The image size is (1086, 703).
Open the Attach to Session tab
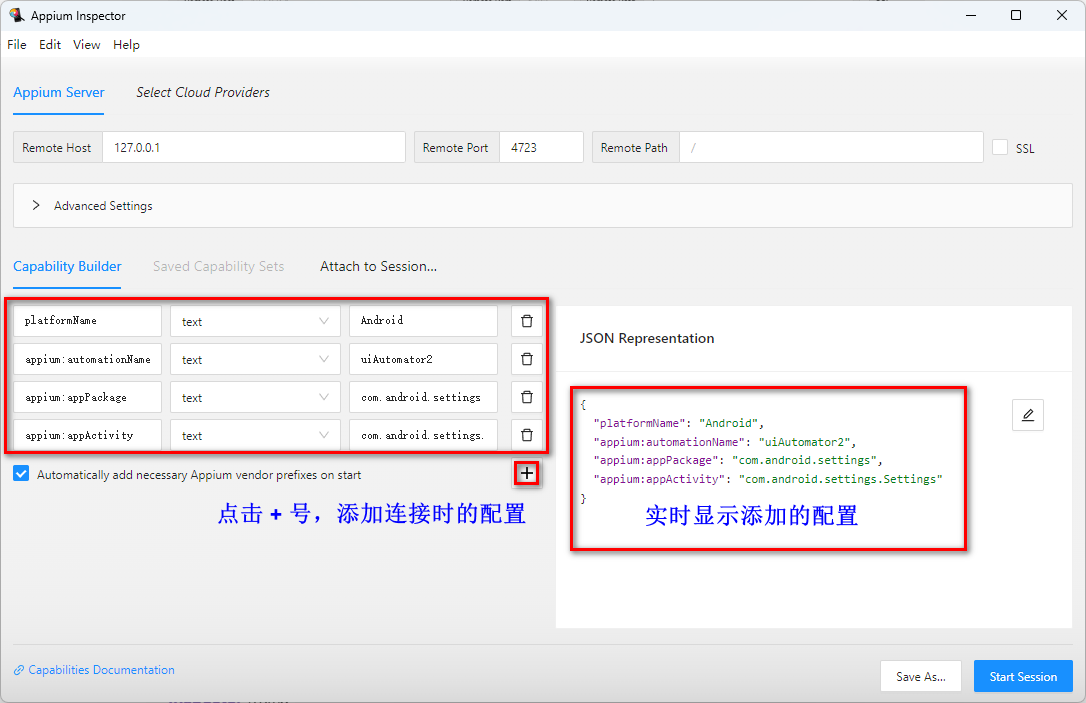(378, 267)
